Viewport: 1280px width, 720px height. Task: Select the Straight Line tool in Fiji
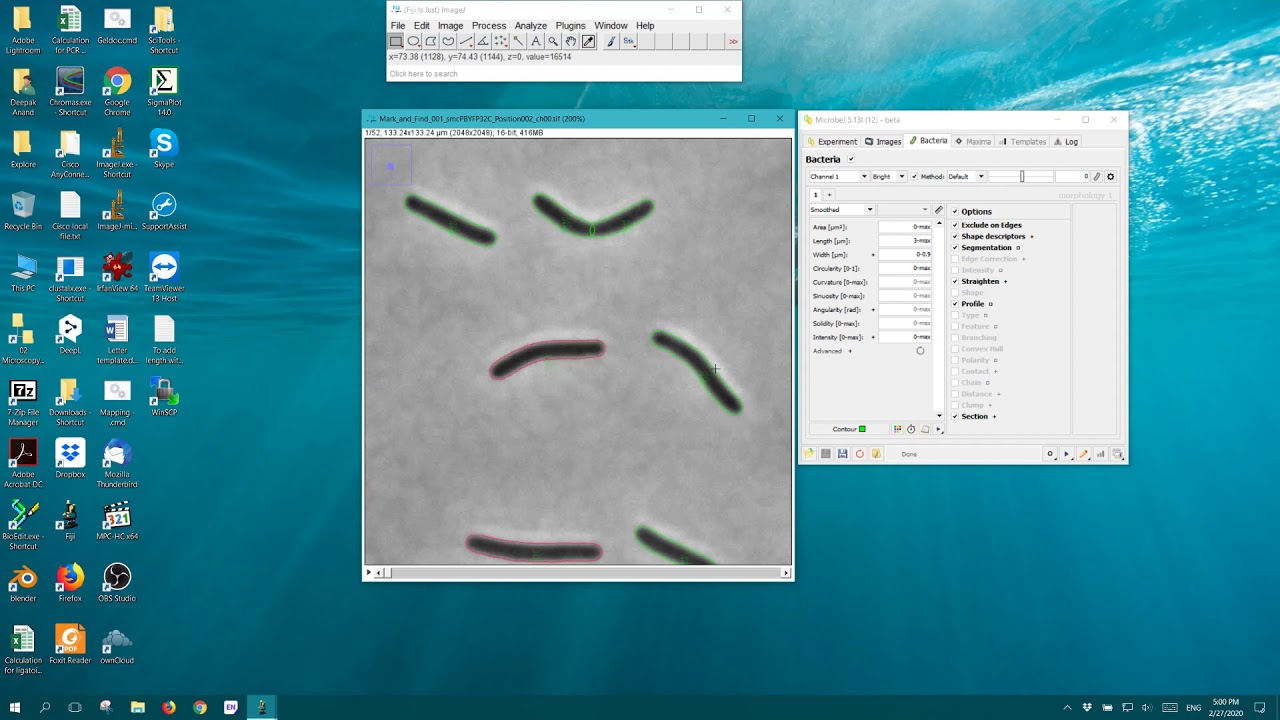coord(466,41)
